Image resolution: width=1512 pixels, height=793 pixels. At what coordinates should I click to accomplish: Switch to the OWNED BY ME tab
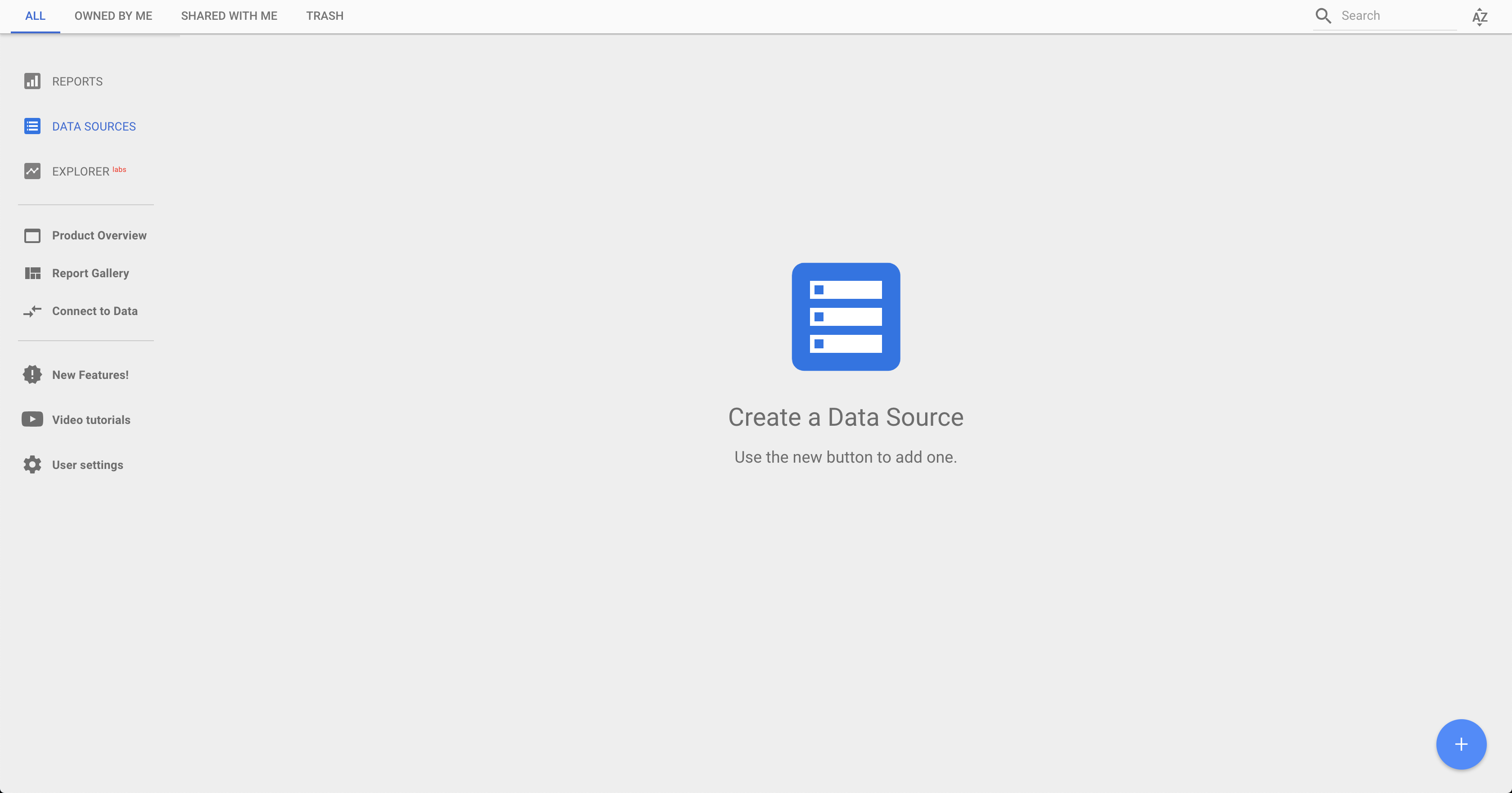pos(113,16)
